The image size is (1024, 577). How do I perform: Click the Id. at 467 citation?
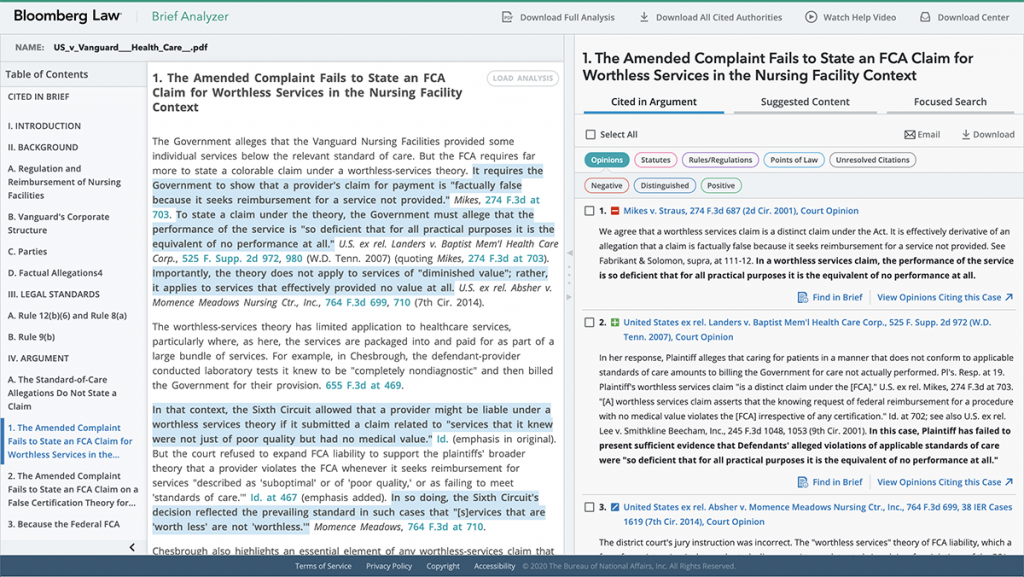tap(274, 497)
